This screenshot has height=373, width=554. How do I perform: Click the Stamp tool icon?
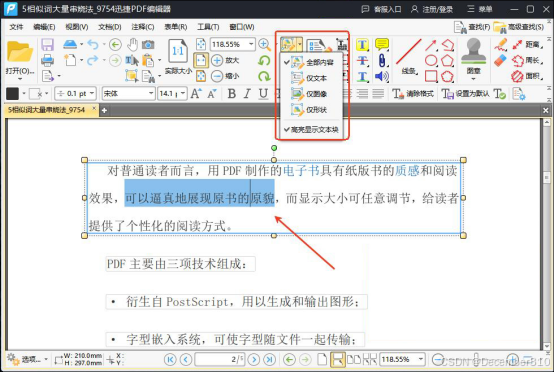click(473, 52)
